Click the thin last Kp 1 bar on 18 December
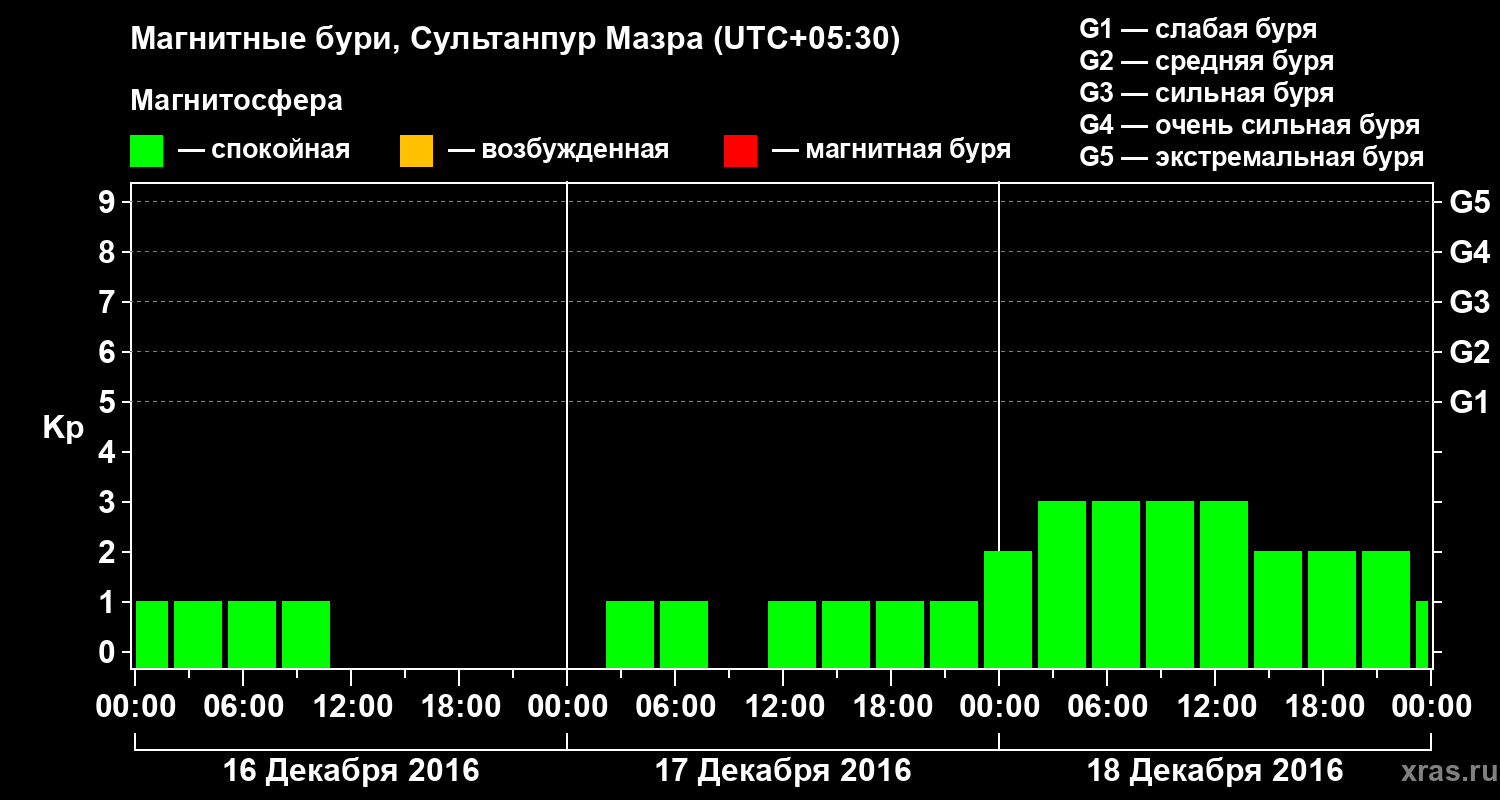1500x800 pixels. [1422, 634]
